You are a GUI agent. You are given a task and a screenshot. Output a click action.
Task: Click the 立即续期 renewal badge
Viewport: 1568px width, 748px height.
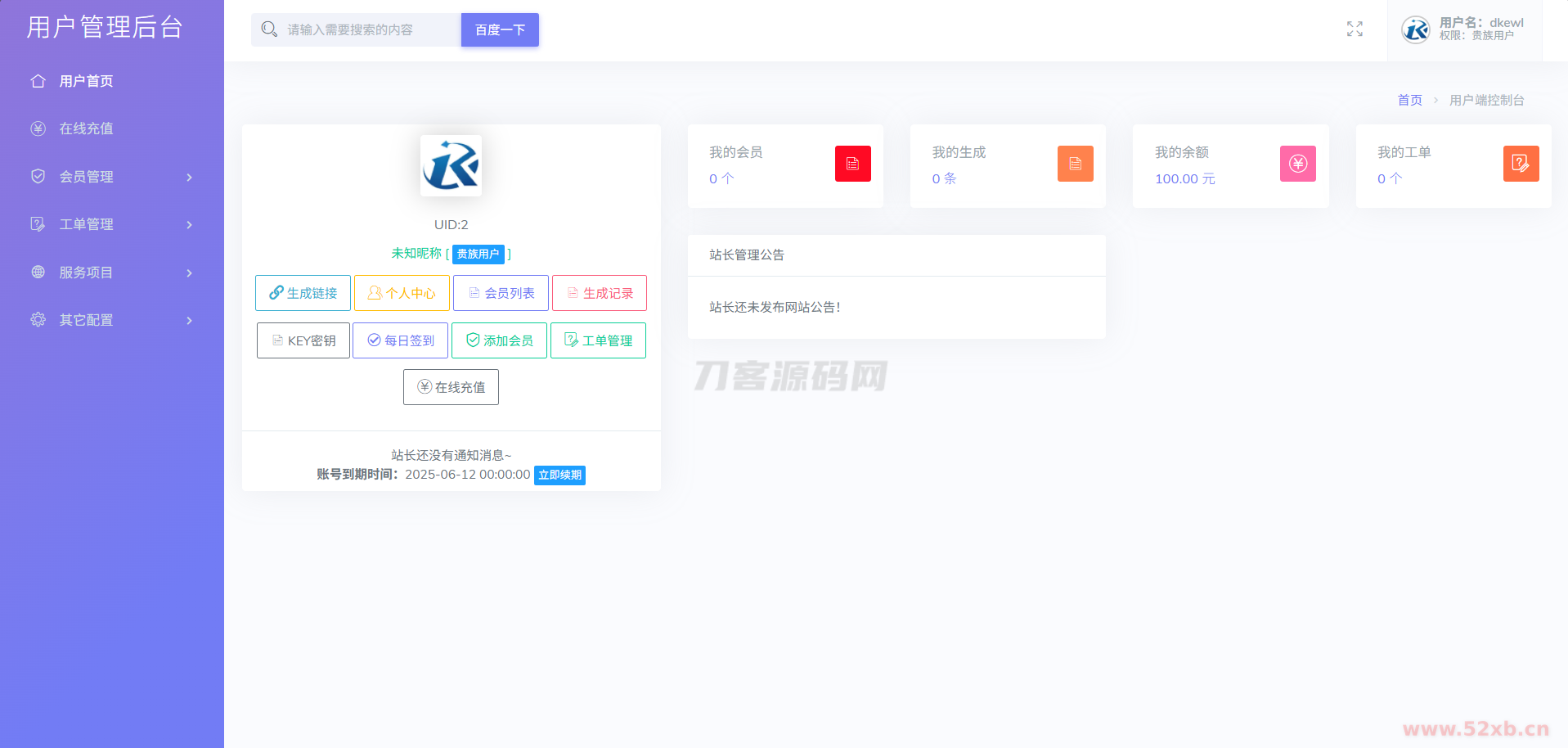click(559, 475)
